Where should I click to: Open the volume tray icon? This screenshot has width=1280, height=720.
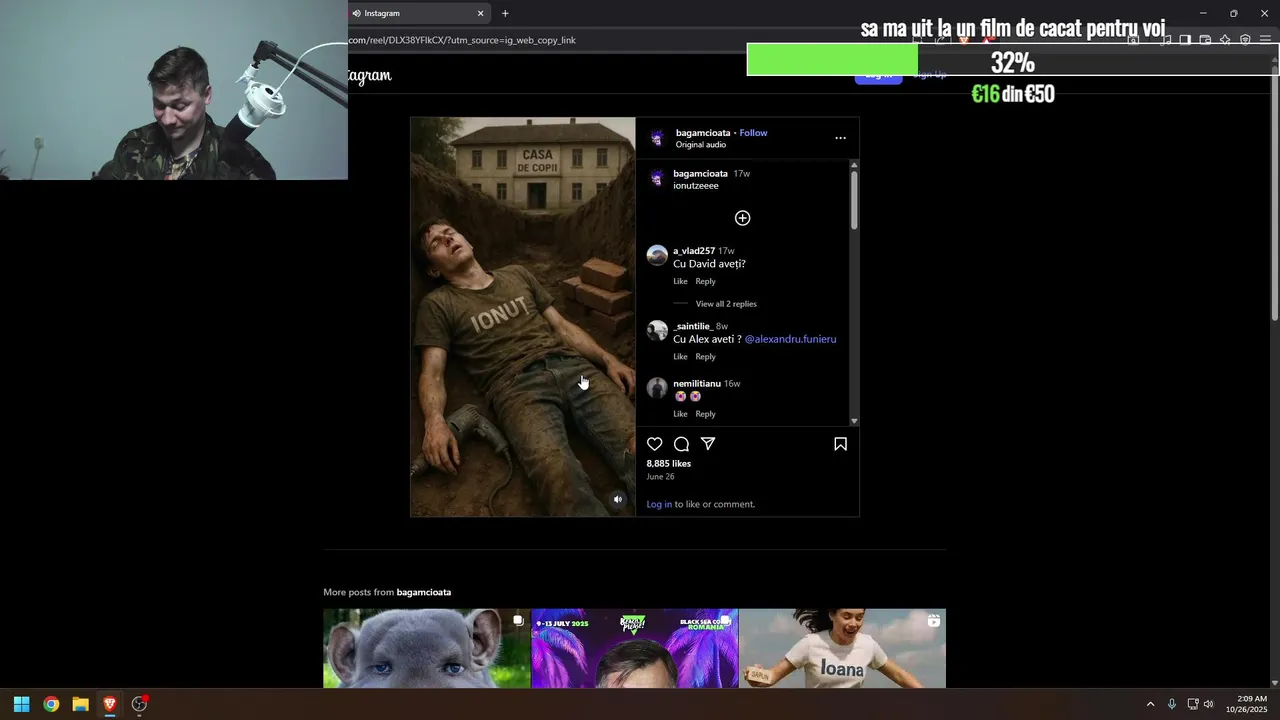tap(1208, 704)
